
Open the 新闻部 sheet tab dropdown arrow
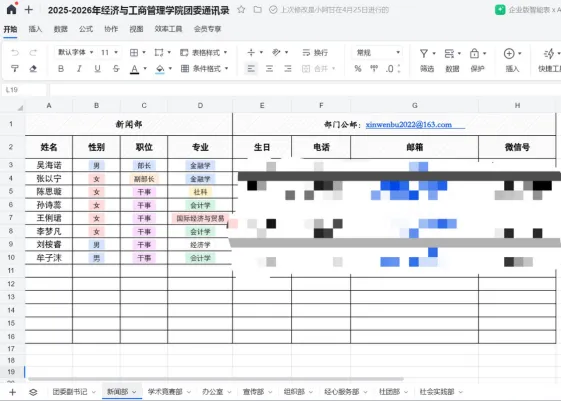[x=134, y=392]
